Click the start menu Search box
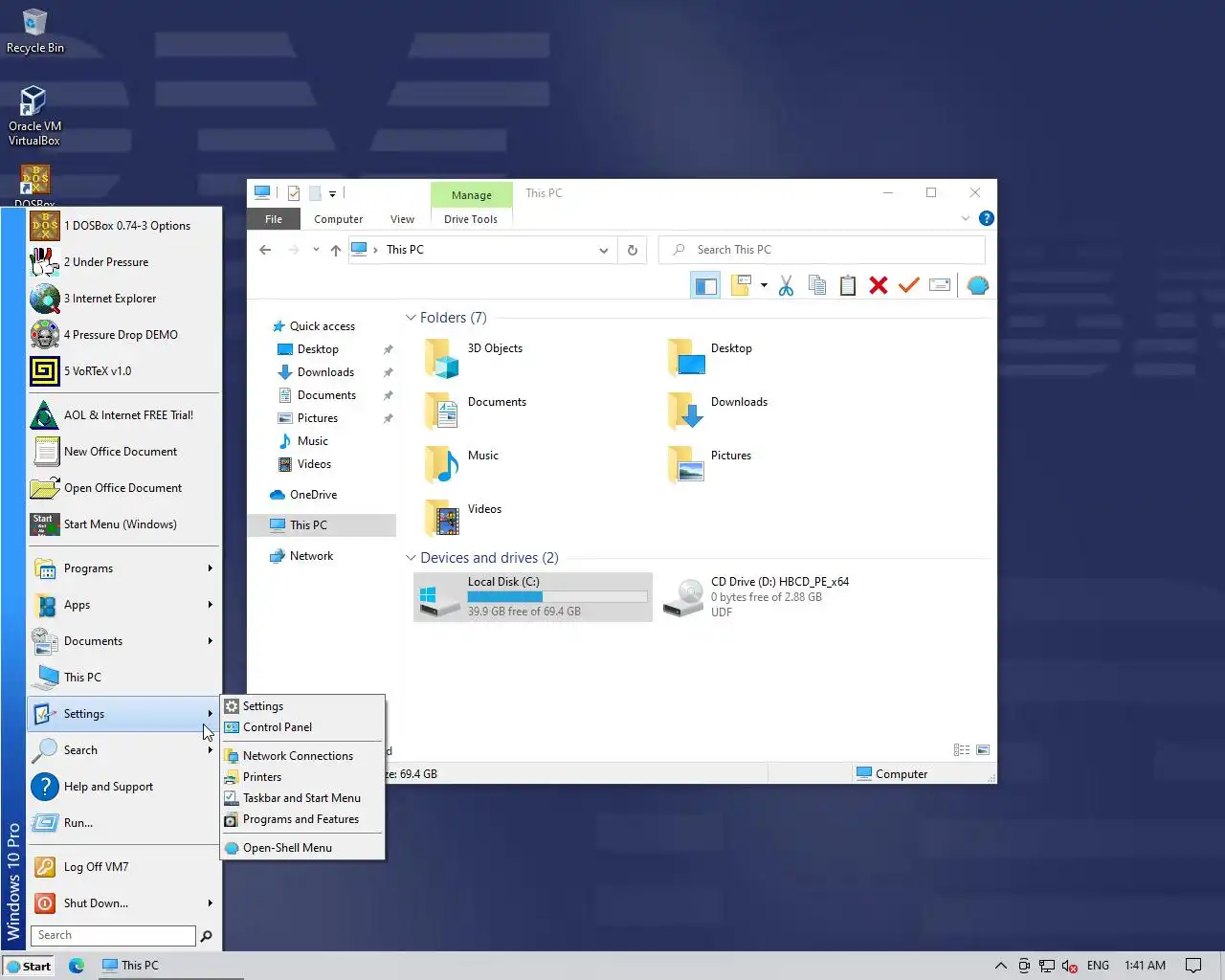The image size is (1225, 980). tap(114, 936)
